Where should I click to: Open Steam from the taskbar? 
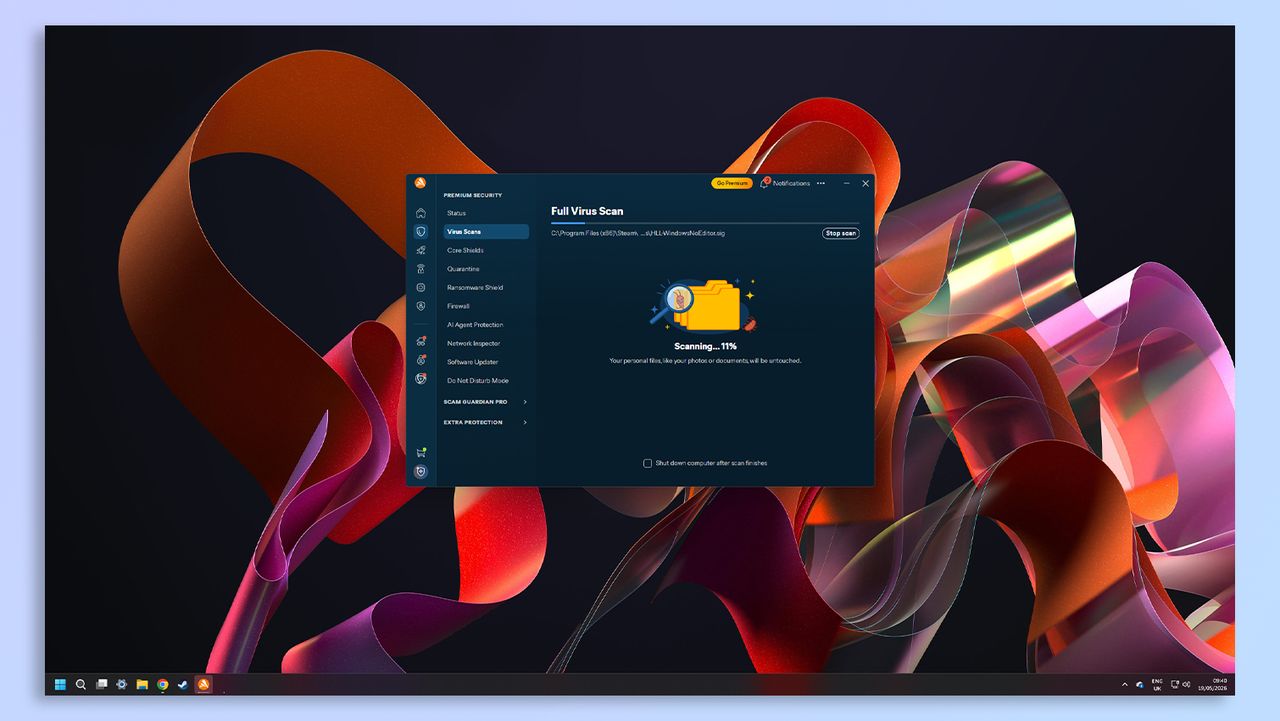tap(182, 685)
